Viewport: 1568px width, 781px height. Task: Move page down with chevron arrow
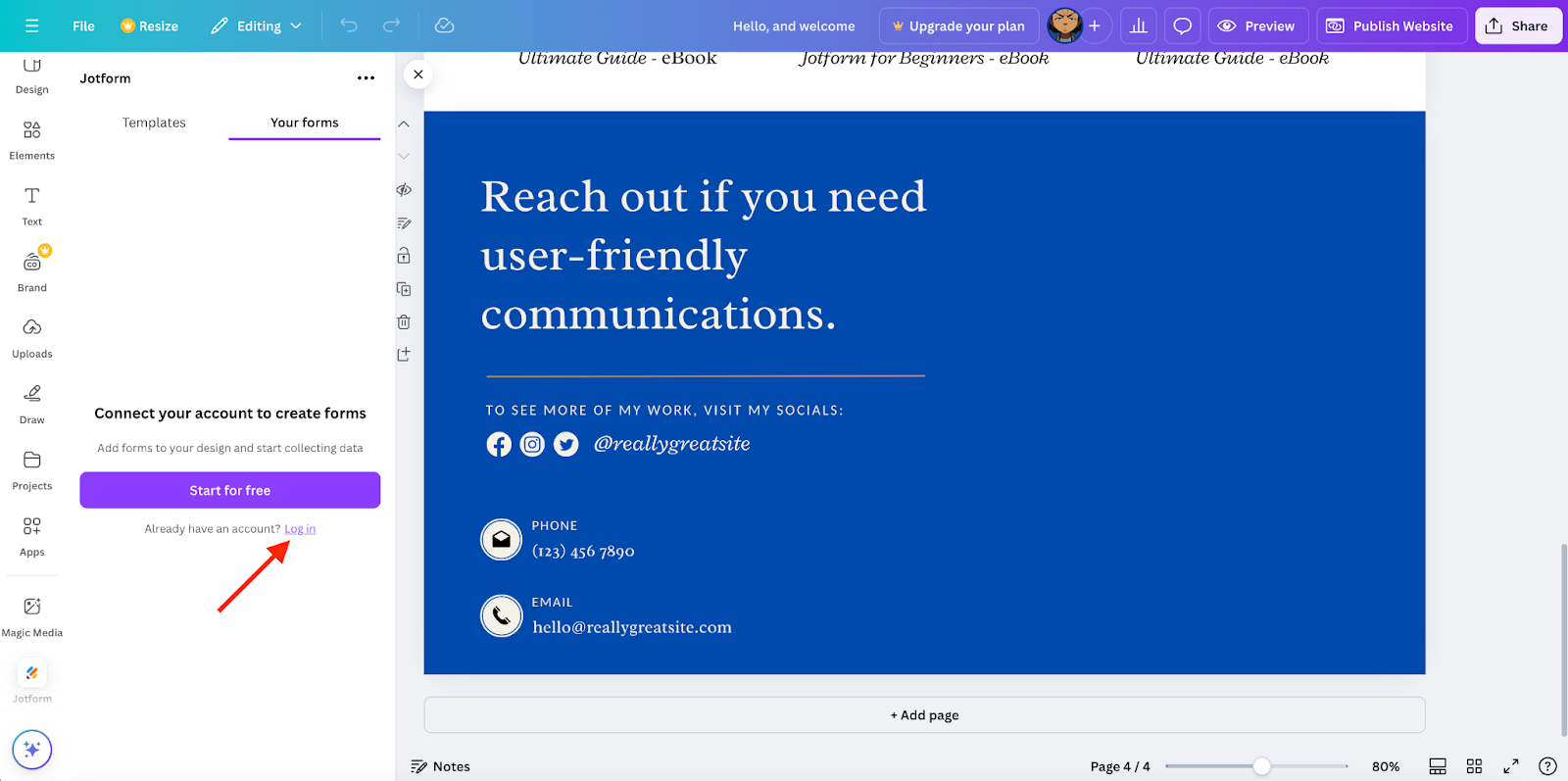[x=404, y=157]
